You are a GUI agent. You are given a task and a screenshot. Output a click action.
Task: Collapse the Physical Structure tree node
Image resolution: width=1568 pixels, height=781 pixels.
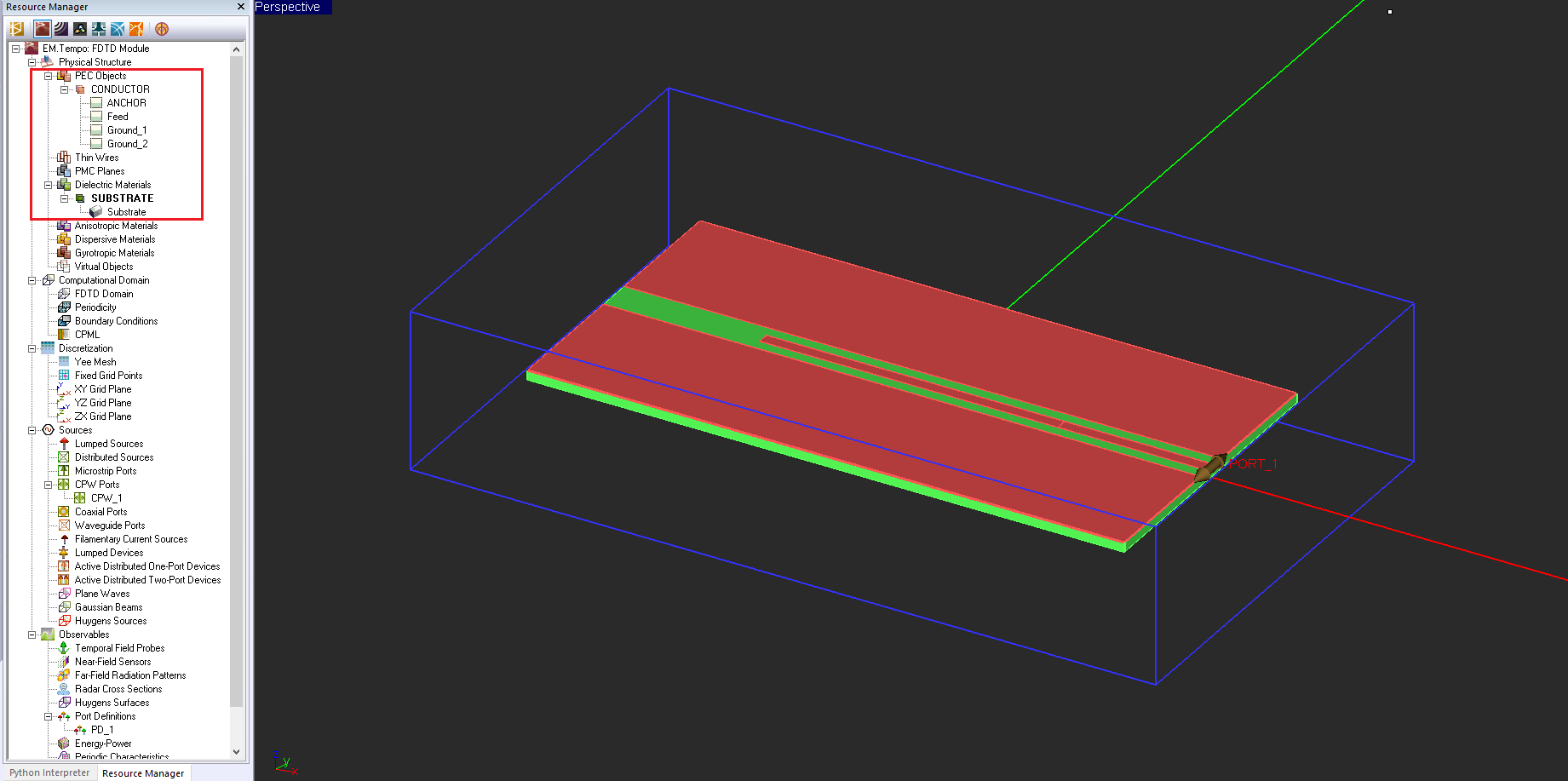pyautogui.click(x=32, y=62)
